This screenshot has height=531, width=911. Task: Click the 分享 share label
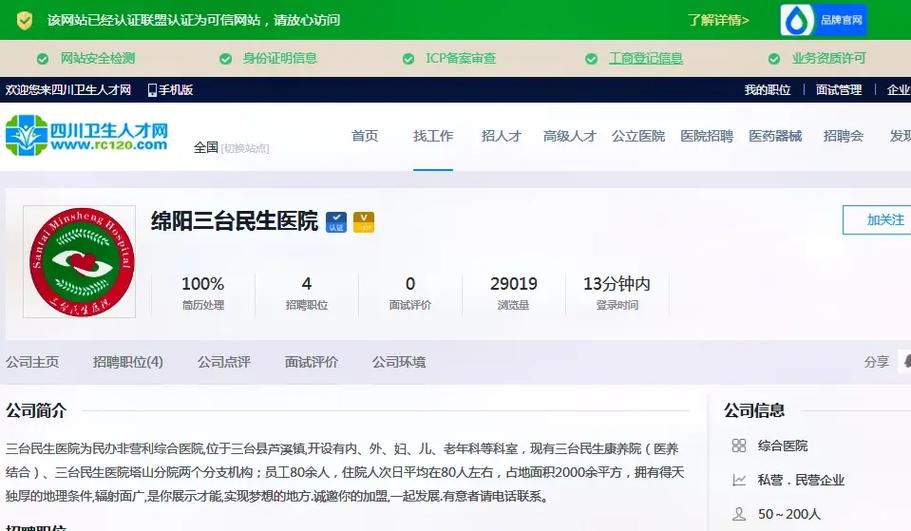point(876,363)
